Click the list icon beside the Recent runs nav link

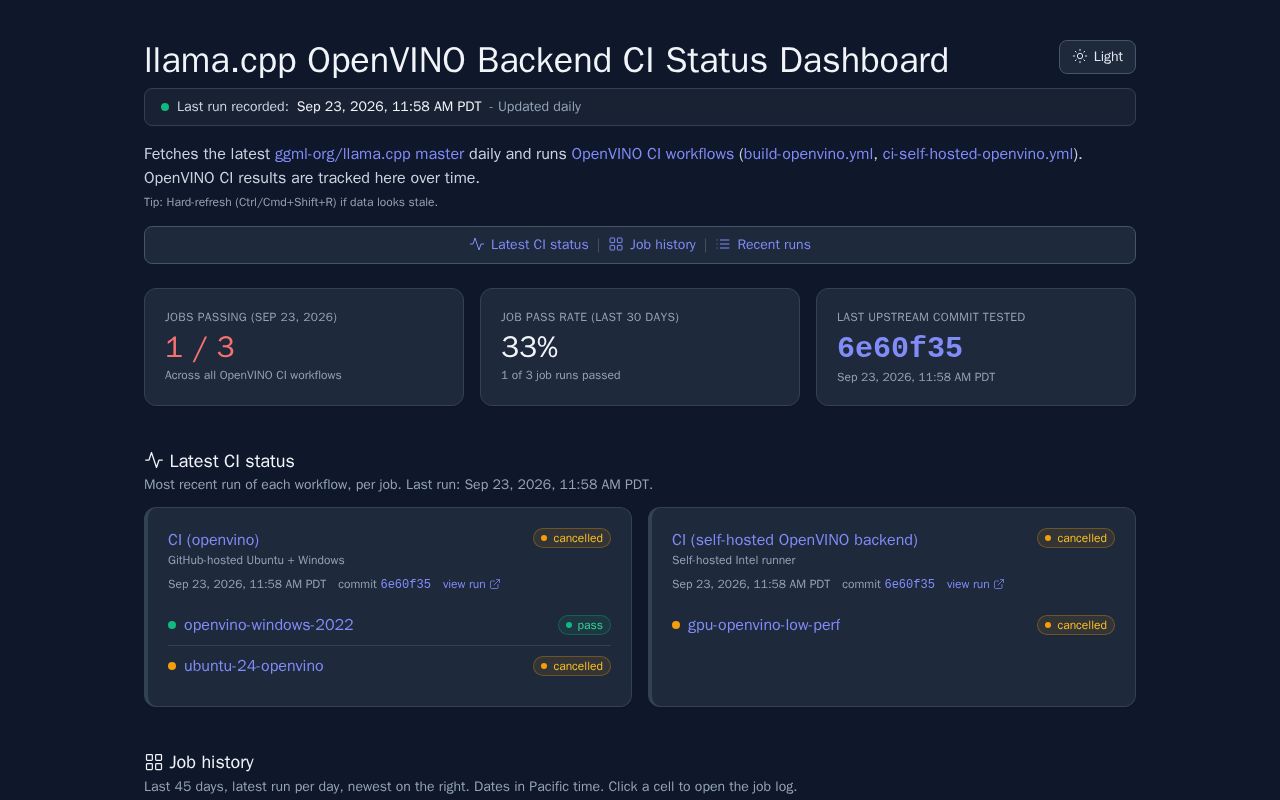tap(723, 244)
